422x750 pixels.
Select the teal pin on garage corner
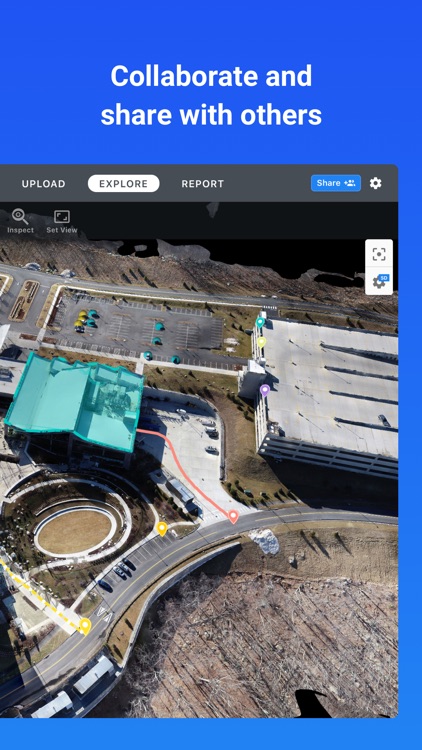[x=260, y=322]
